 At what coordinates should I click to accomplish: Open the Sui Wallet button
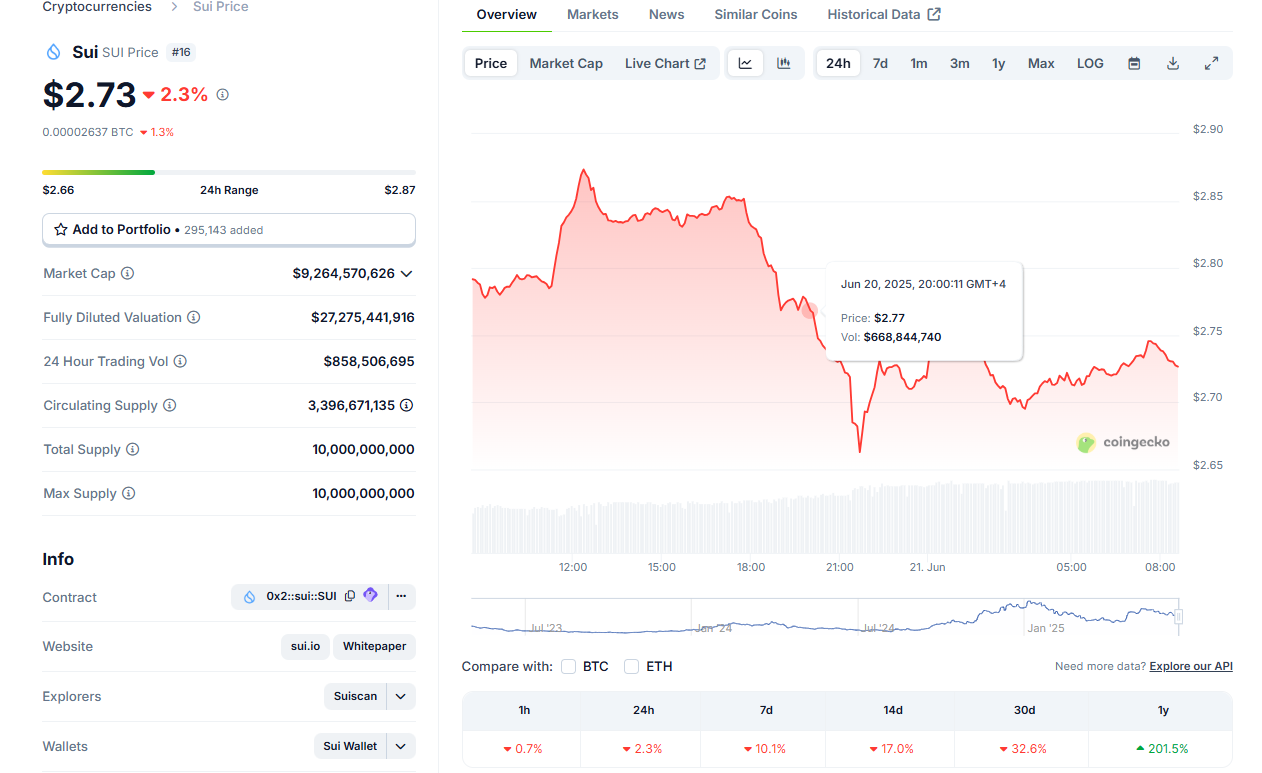(x=350, y=746)
